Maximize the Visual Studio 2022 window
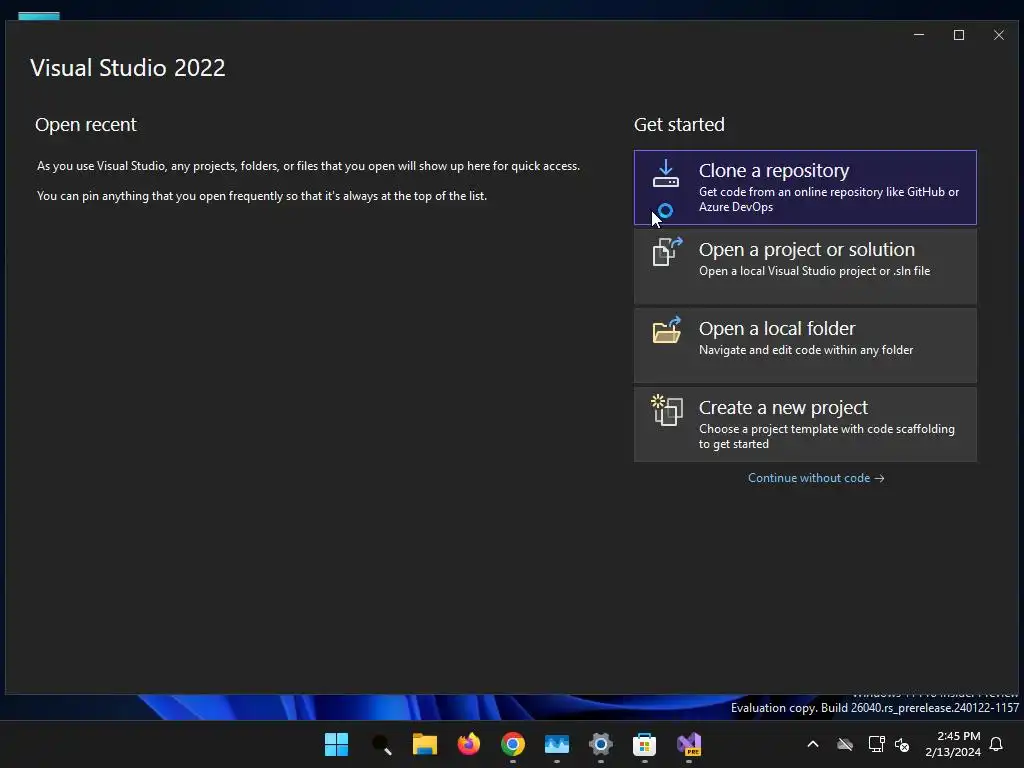Image resolution: width=1024 pixels, height=768 pixels. coord(959,35)
